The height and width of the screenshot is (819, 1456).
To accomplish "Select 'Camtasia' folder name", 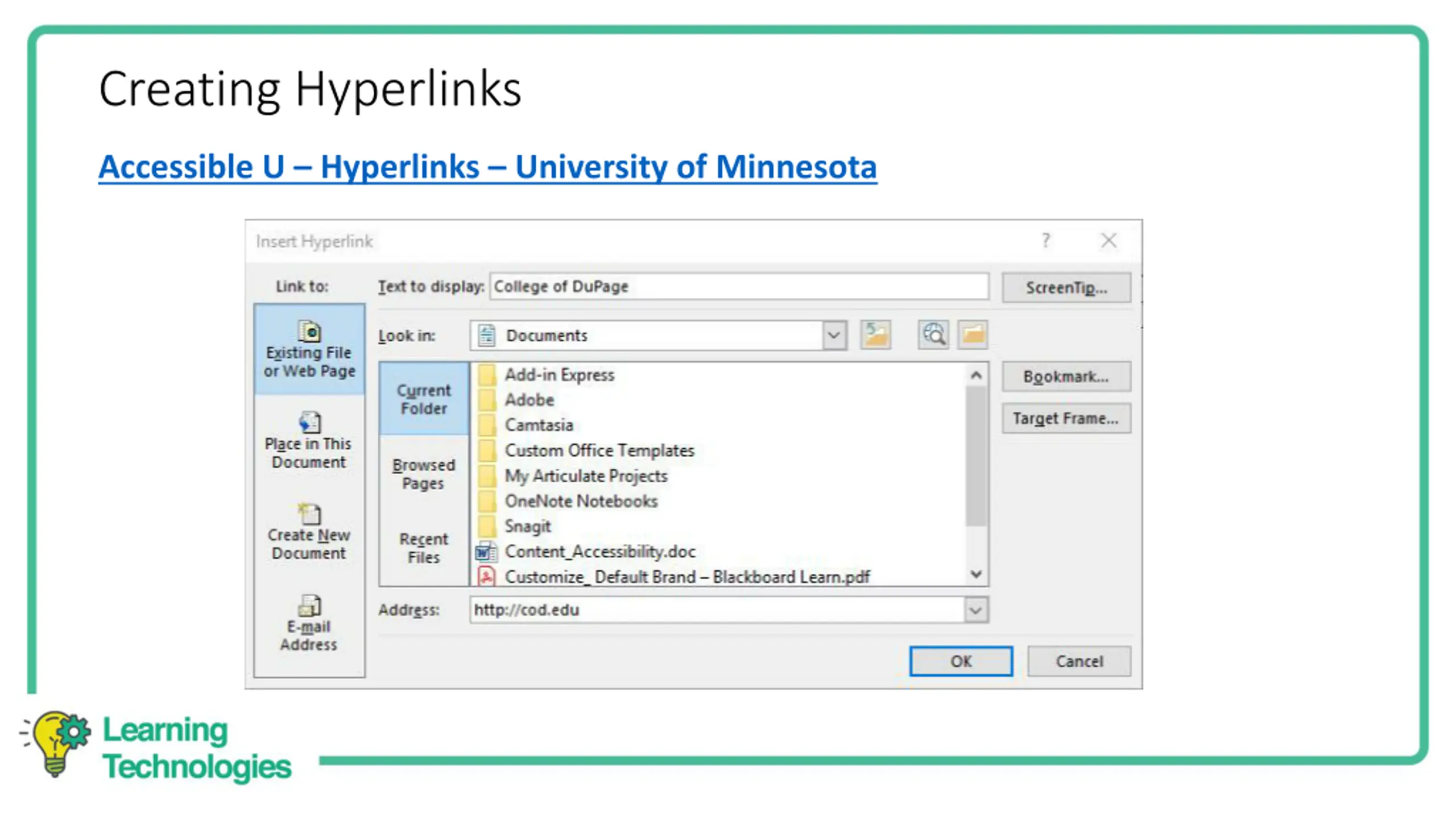I will 539,425.
